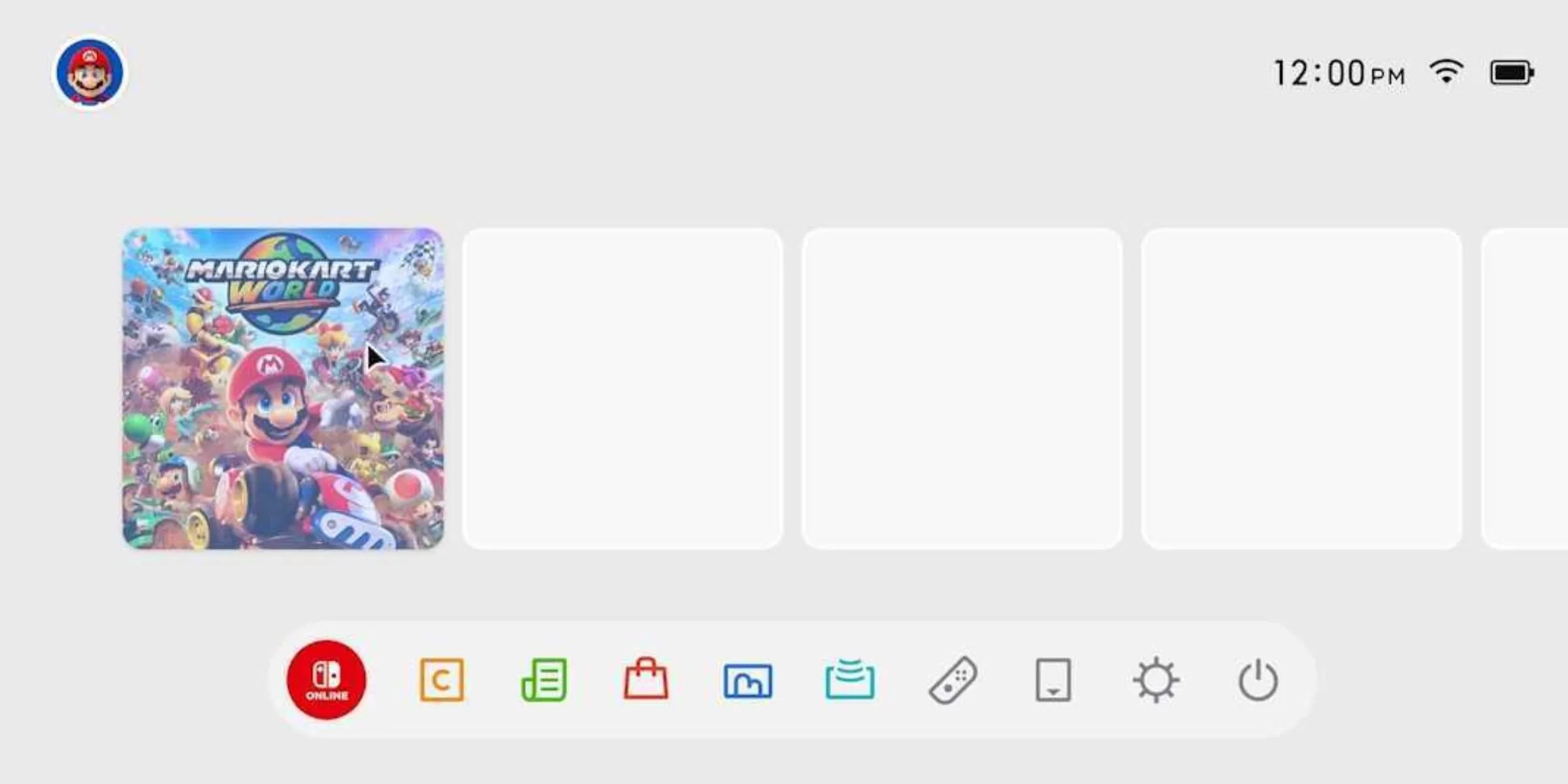Viewport: 1568px width, 784px height.
Task: Open System Settings gear icon
Action: coord(1156,679)
